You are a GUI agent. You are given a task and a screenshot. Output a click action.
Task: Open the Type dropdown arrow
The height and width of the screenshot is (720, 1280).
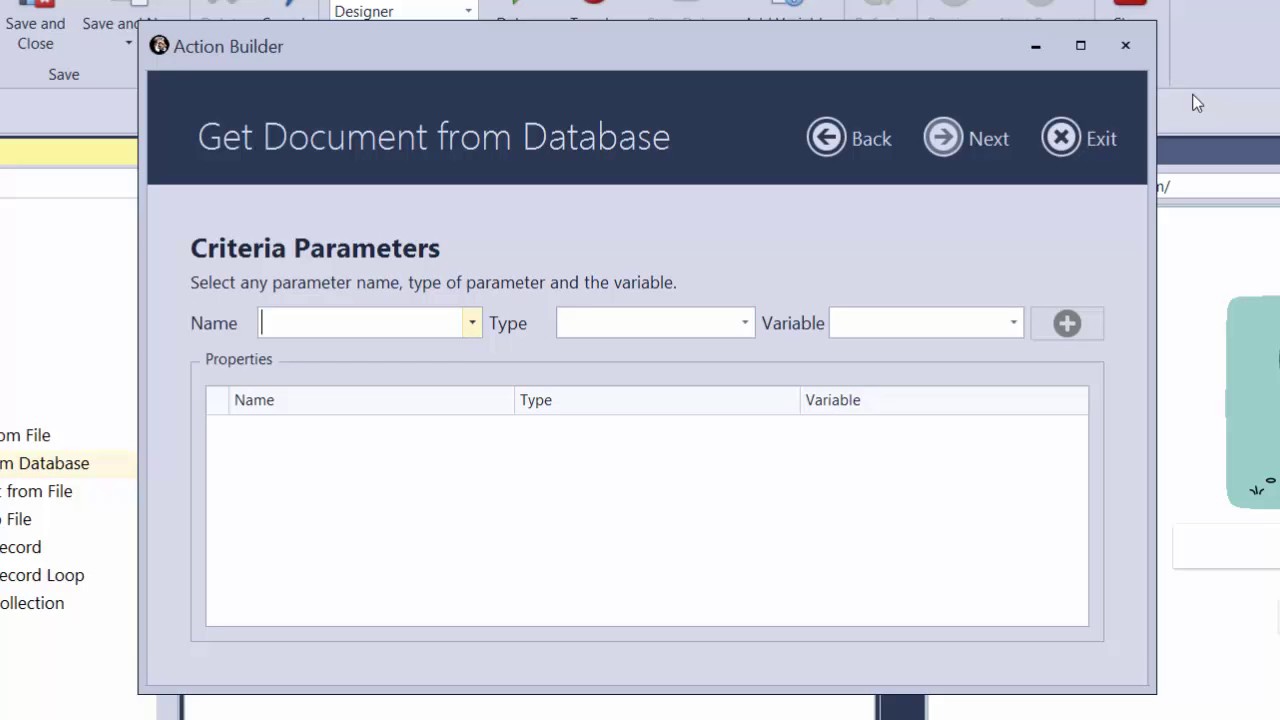[x=744, y=323]
